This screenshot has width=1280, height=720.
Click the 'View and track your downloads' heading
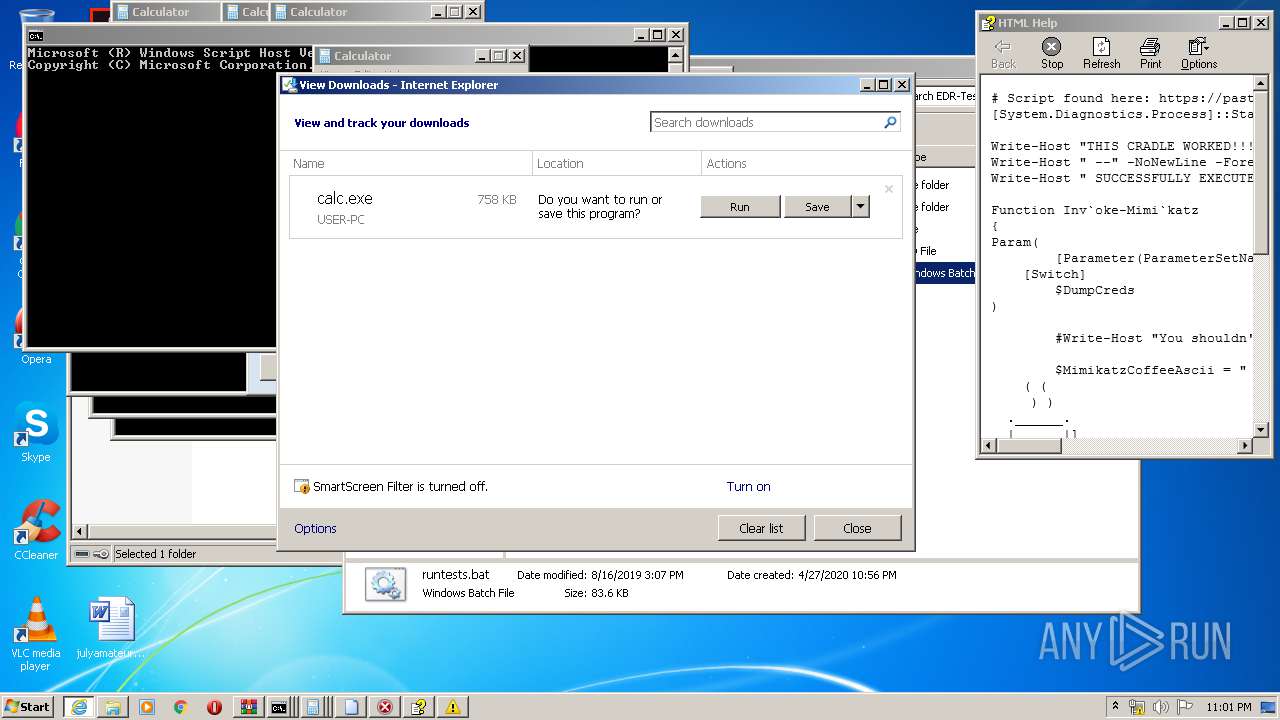pyautogui.click(x=381, y=123)
